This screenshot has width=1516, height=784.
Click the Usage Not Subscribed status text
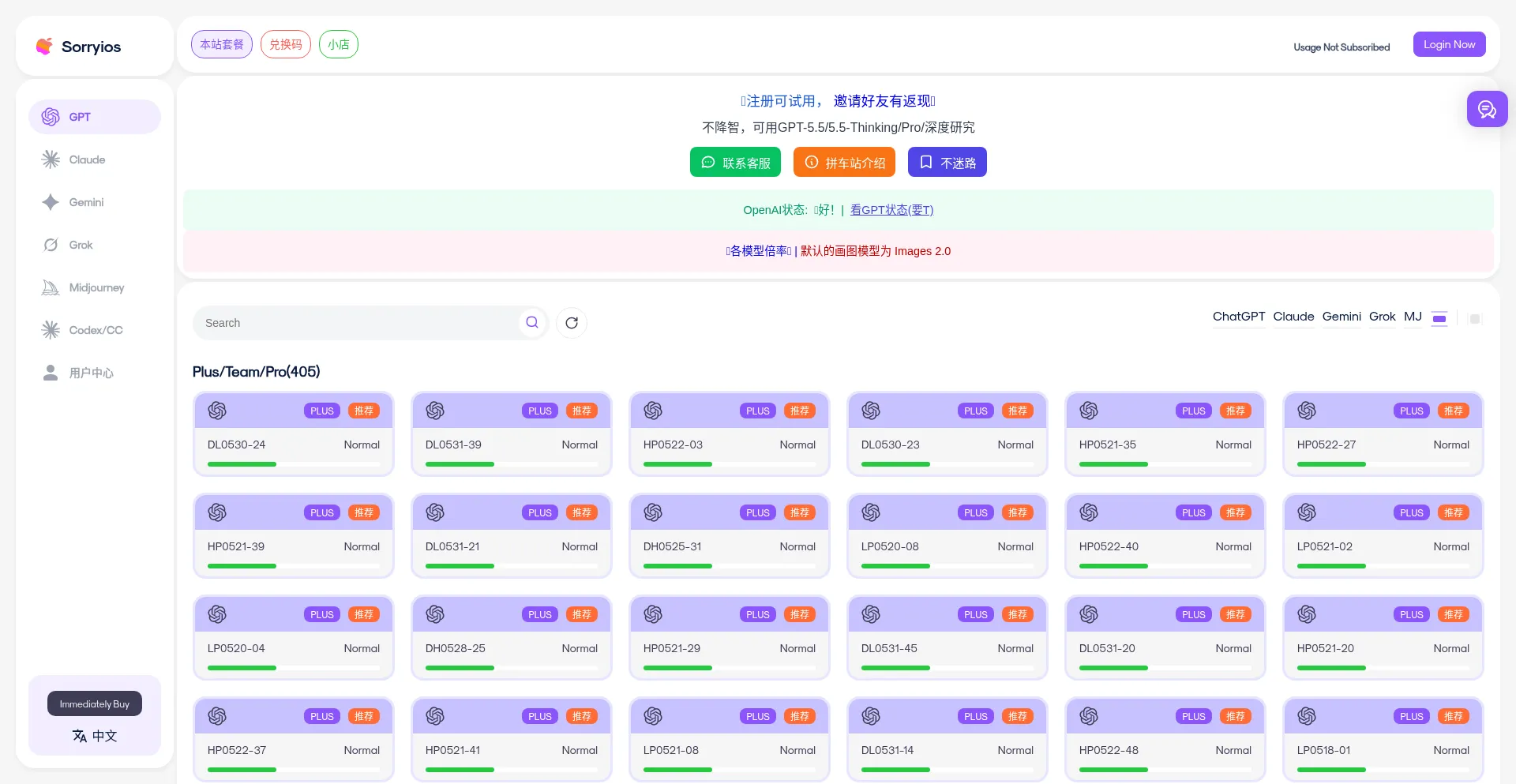coord(1342,47)
